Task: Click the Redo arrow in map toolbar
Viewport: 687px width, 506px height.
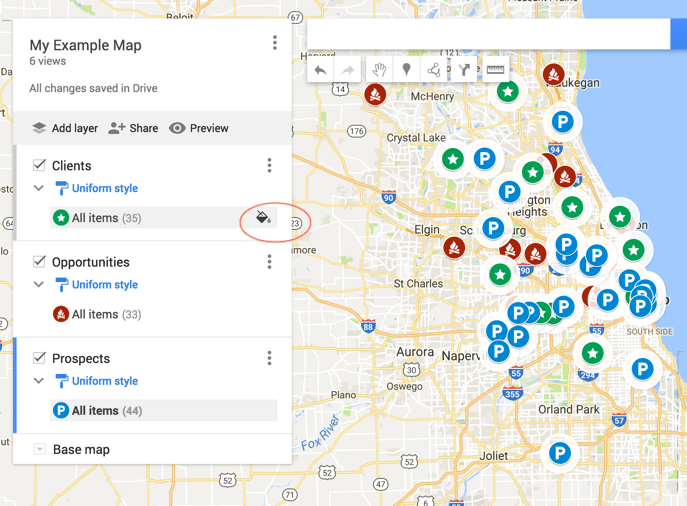Action: (x=347, y=70)
